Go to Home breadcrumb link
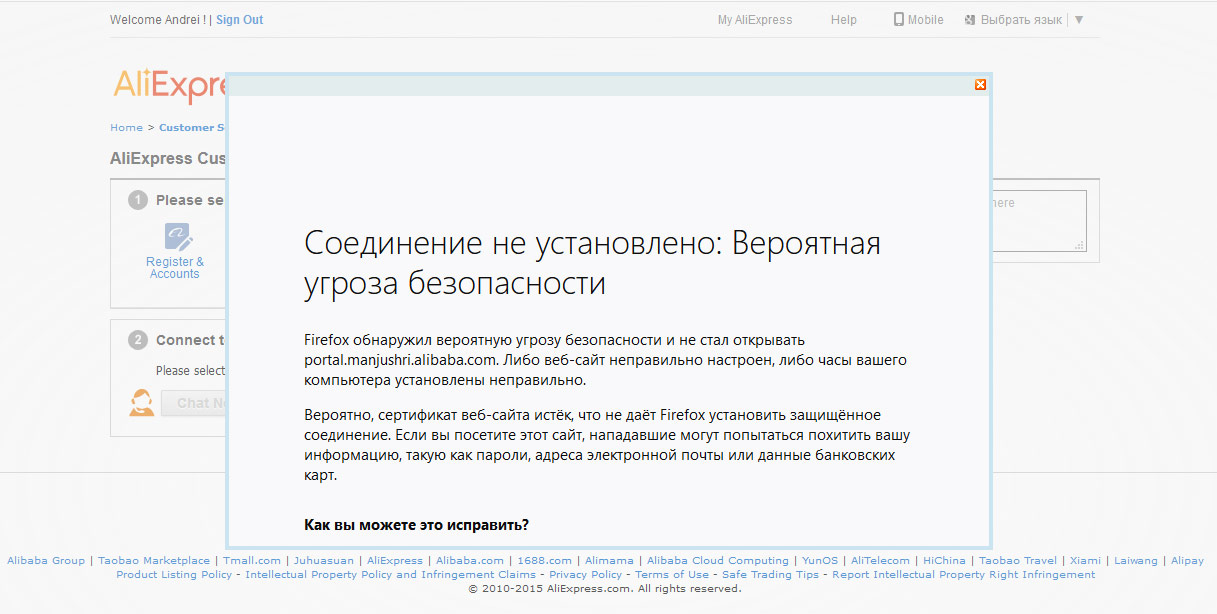Viewport: 1217px width, 614px height. pyautogui.click(x=126, y=128)
